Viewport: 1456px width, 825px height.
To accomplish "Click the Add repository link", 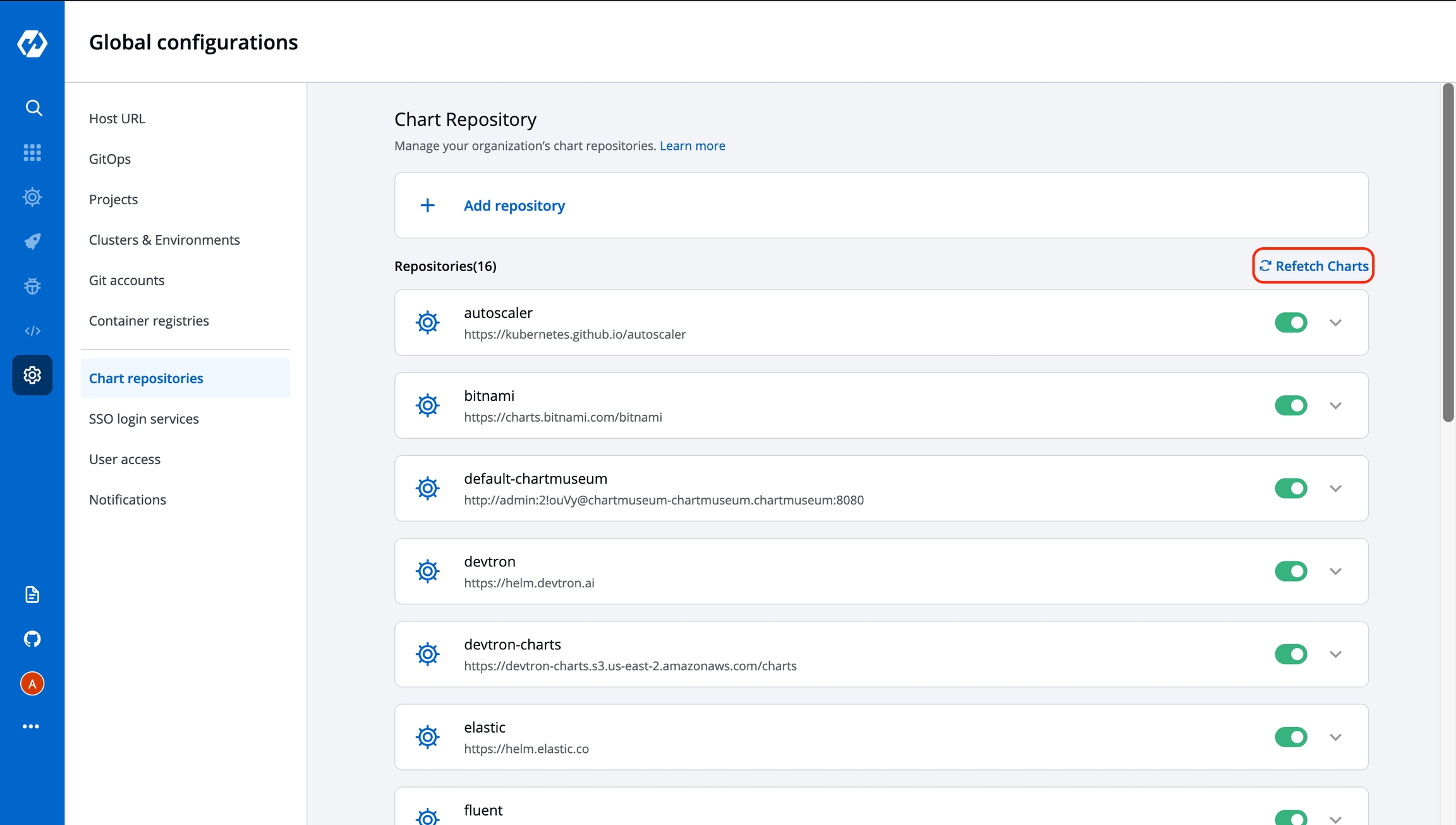I will (514, 205).
